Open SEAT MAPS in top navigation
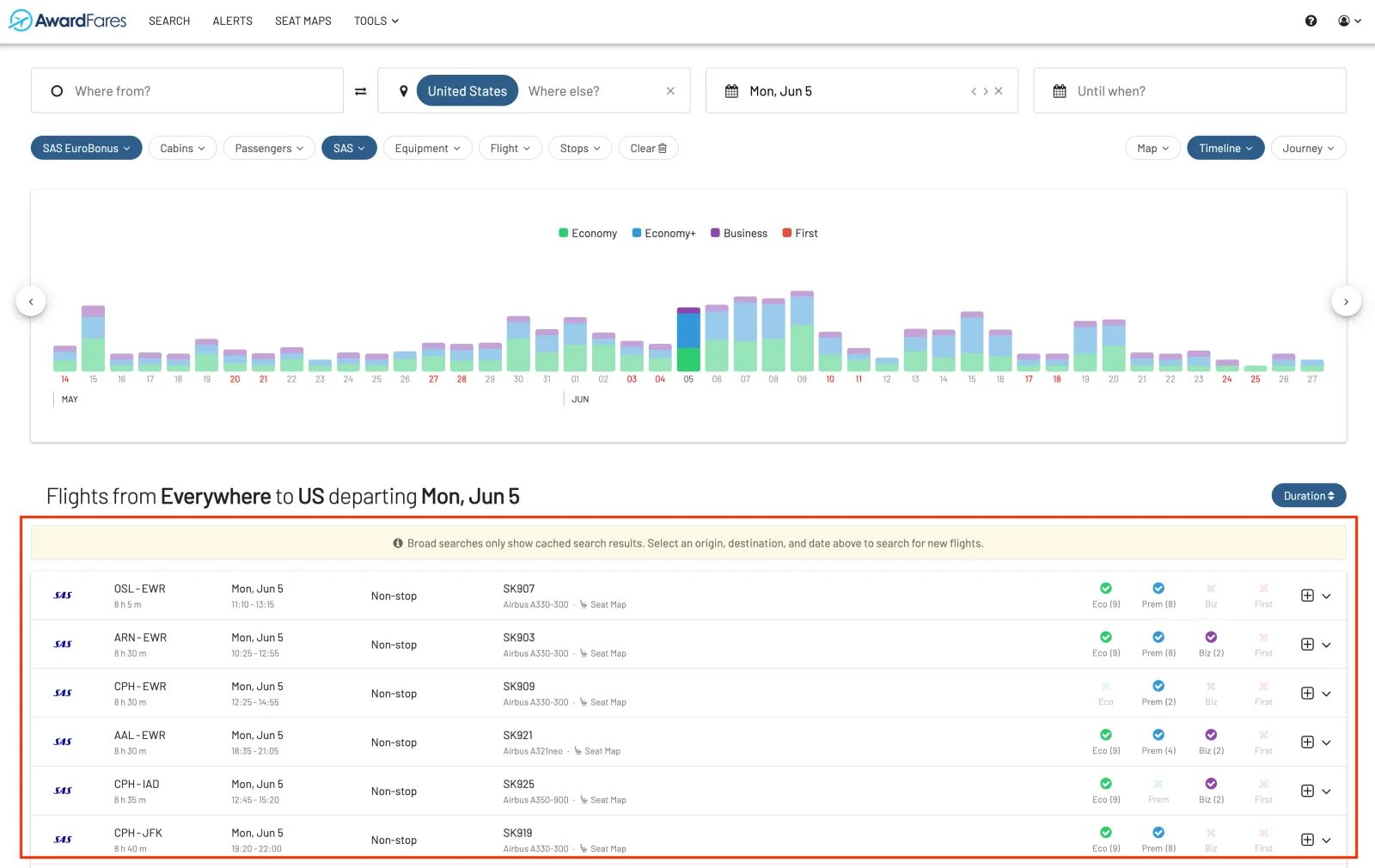The width and height of the screenshot is (1375, 868). [x=303, y=21]
